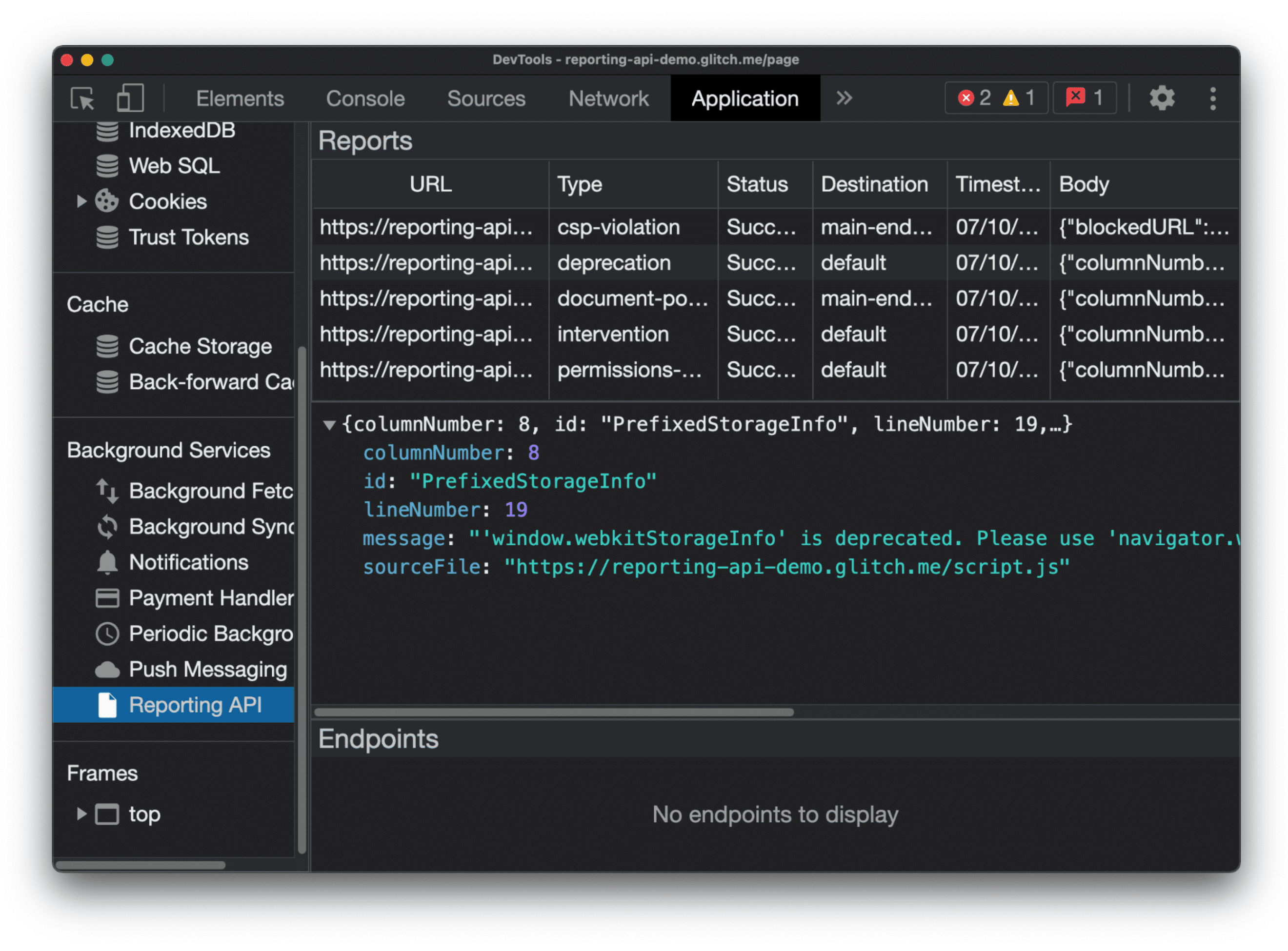Screen dimensions: 1288x951
Task: Click the overflow chevron next to tabs
Action: [844, 97]
